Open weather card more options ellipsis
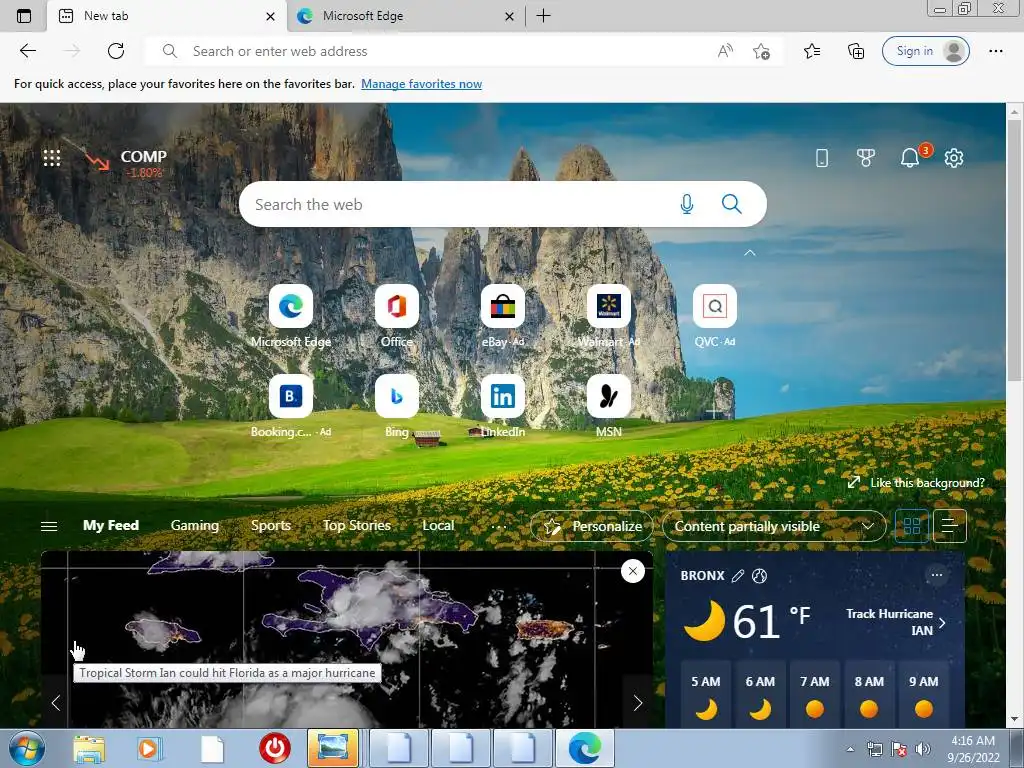Image resolution: width=1024 pixels, height=768 pixels. click(x=936, y=575)
